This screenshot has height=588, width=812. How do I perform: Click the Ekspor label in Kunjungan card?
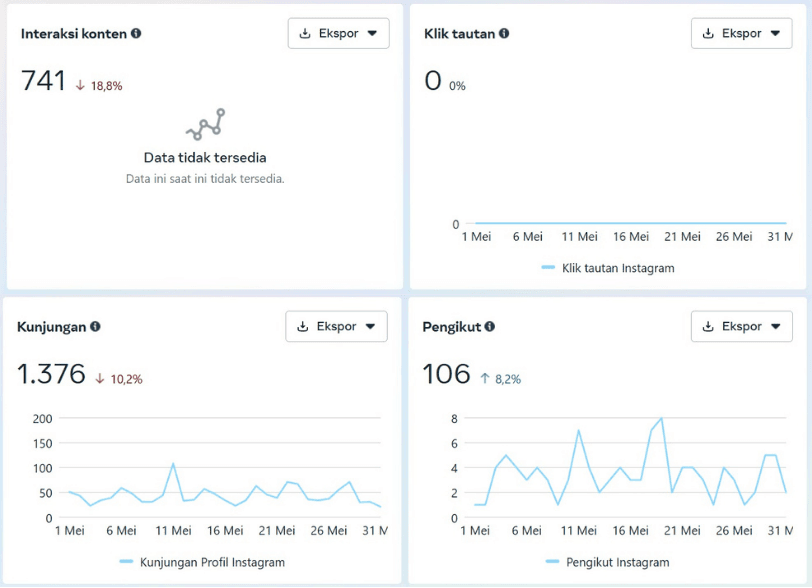click(337, 326)
